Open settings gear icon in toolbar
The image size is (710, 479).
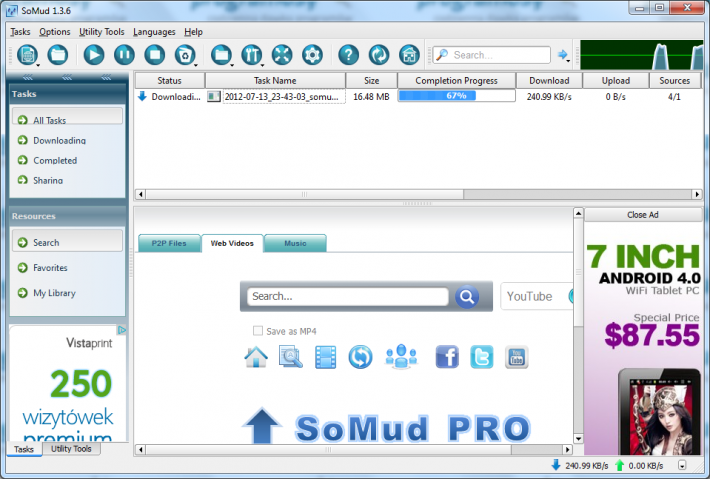tap(312, 55)
